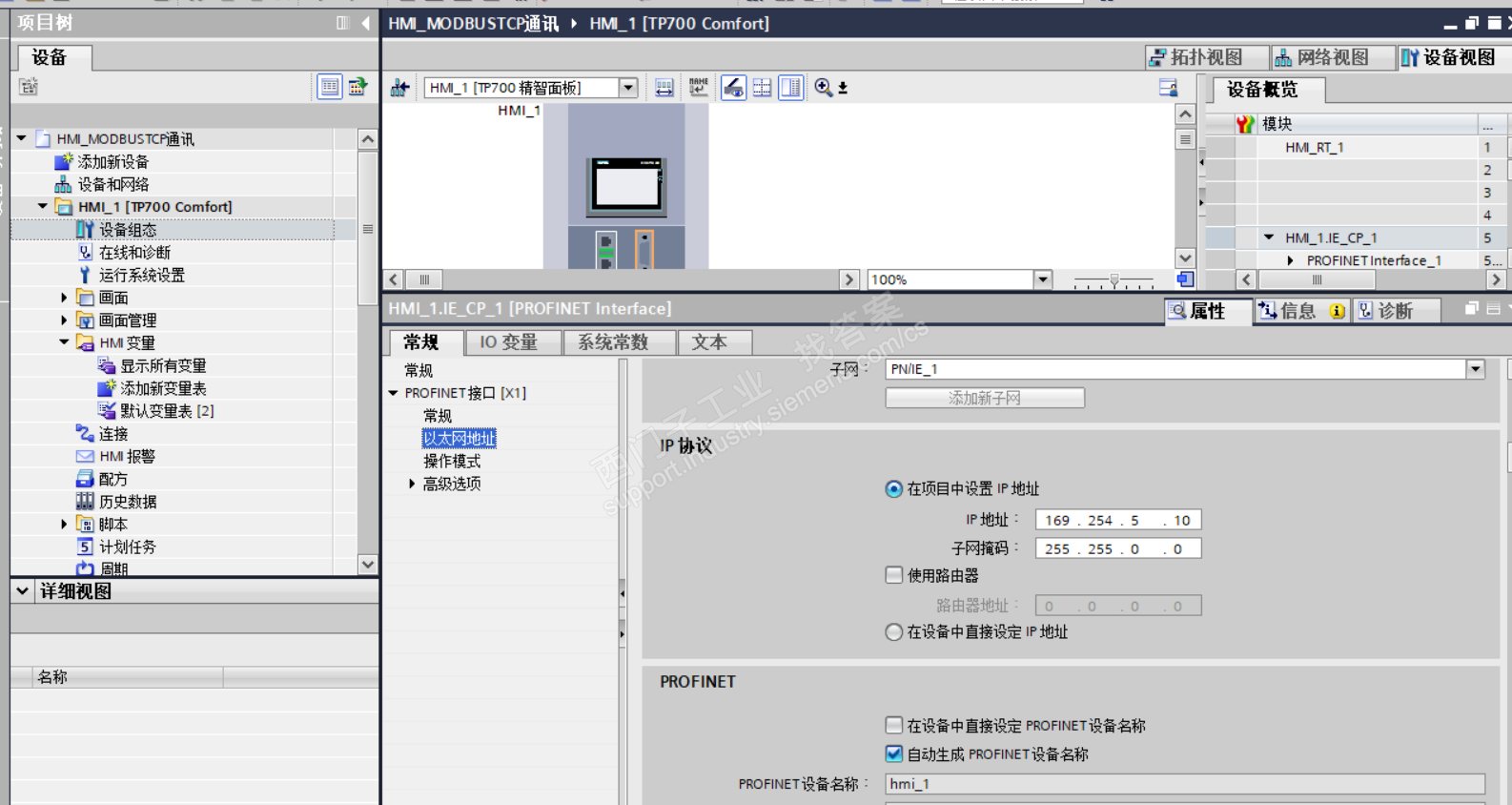The width and height of the screenshot is (1512, 805).
Task: Open 显示所有变量 under HMI 变量
Action: tap(163, 366)
